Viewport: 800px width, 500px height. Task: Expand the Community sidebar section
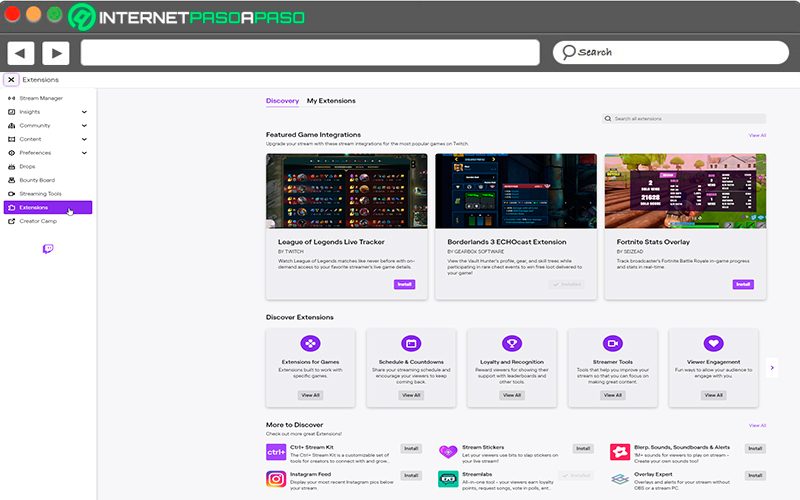tap(84, 126)
